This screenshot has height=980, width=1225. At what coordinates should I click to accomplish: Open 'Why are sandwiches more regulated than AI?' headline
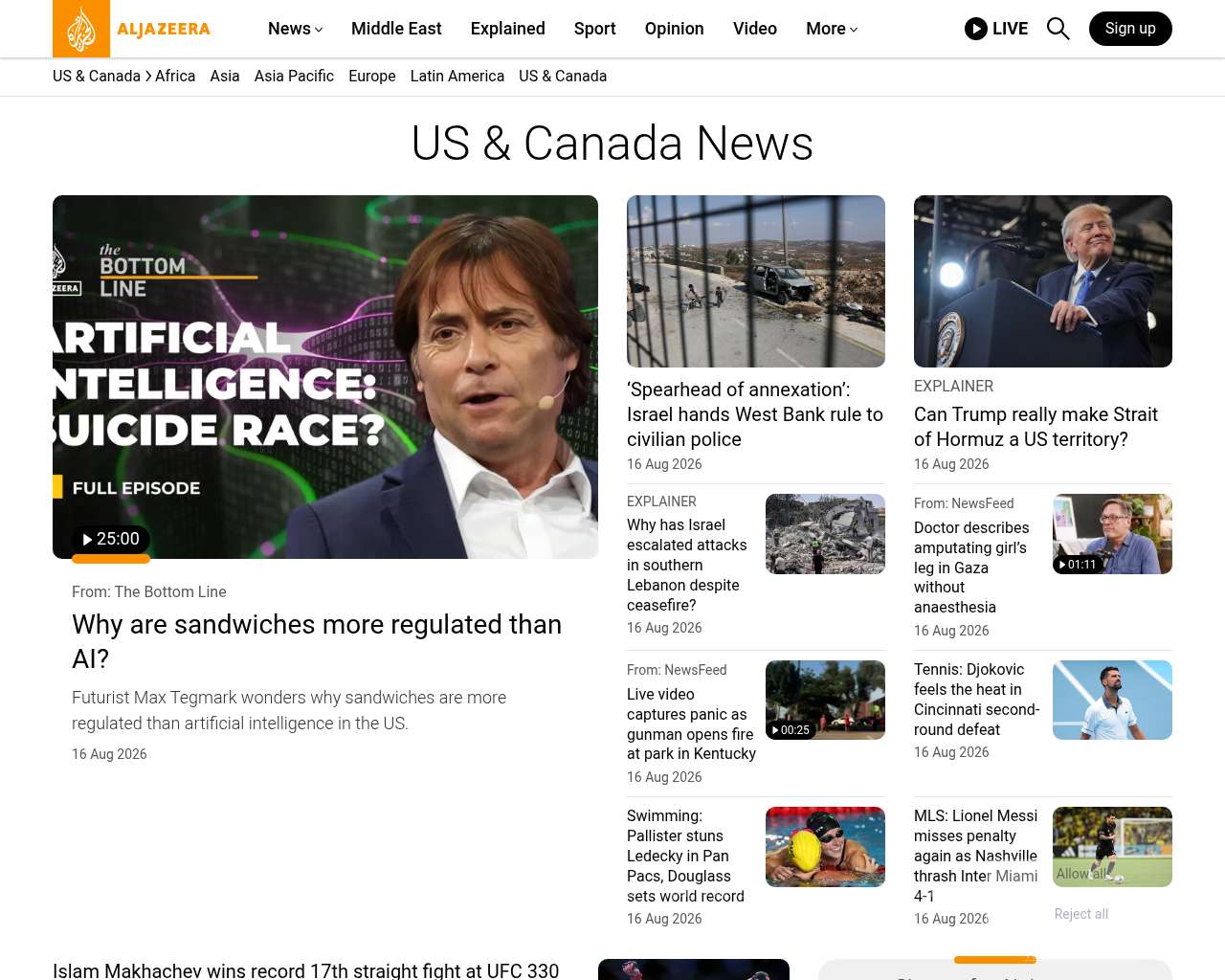[317, 641]
